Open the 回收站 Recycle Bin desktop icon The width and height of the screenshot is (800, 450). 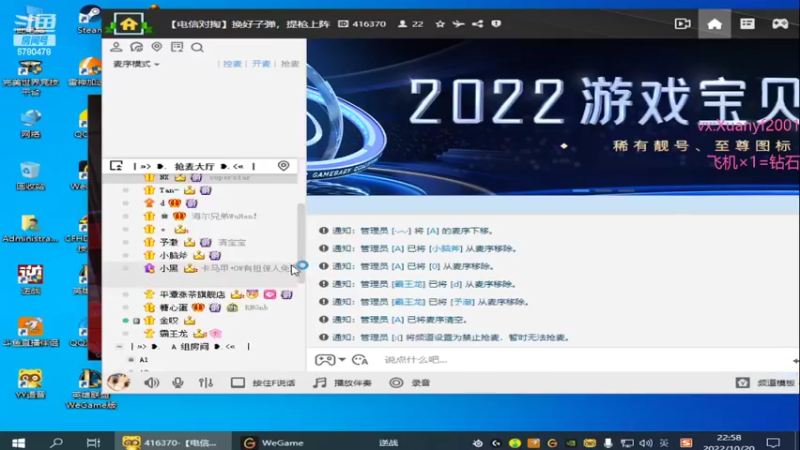tap(31, 176)
